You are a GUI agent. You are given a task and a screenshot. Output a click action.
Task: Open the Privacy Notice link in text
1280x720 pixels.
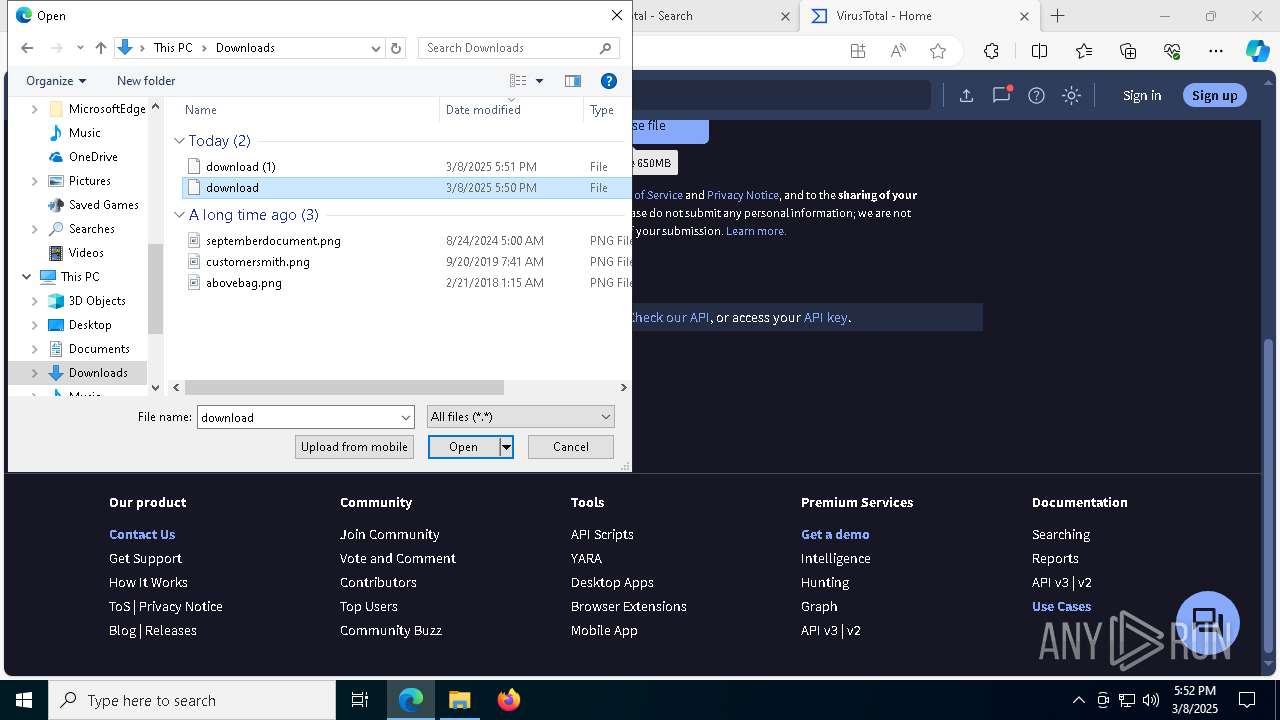tap(743, 195)
